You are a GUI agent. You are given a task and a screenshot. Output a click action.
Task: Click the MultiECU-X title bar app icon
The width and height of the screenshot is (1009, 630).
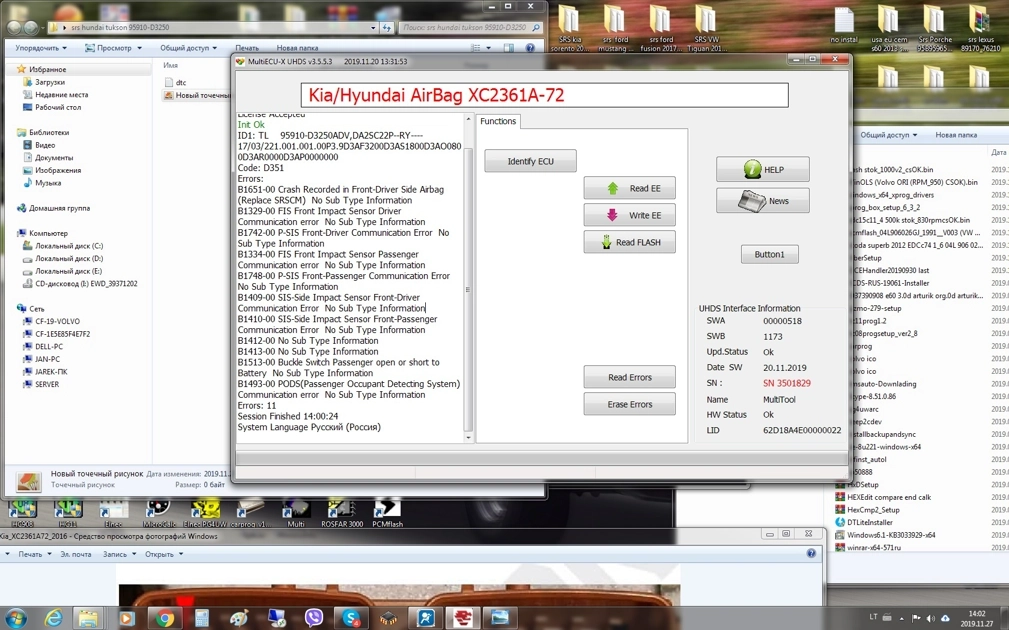point(241,62)
